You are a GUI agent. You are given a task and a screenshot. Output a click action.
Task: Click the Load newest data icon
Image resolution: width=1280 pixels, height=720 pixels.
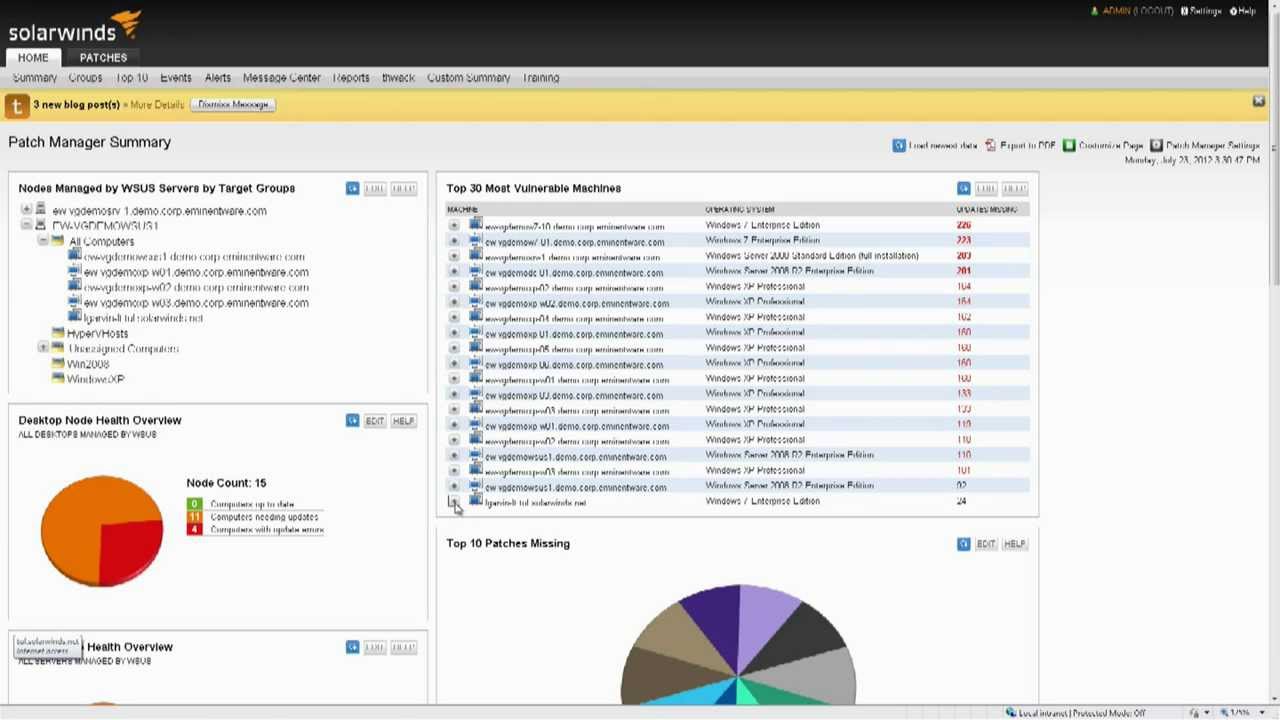pyautogui.click(x=899, y=146)
